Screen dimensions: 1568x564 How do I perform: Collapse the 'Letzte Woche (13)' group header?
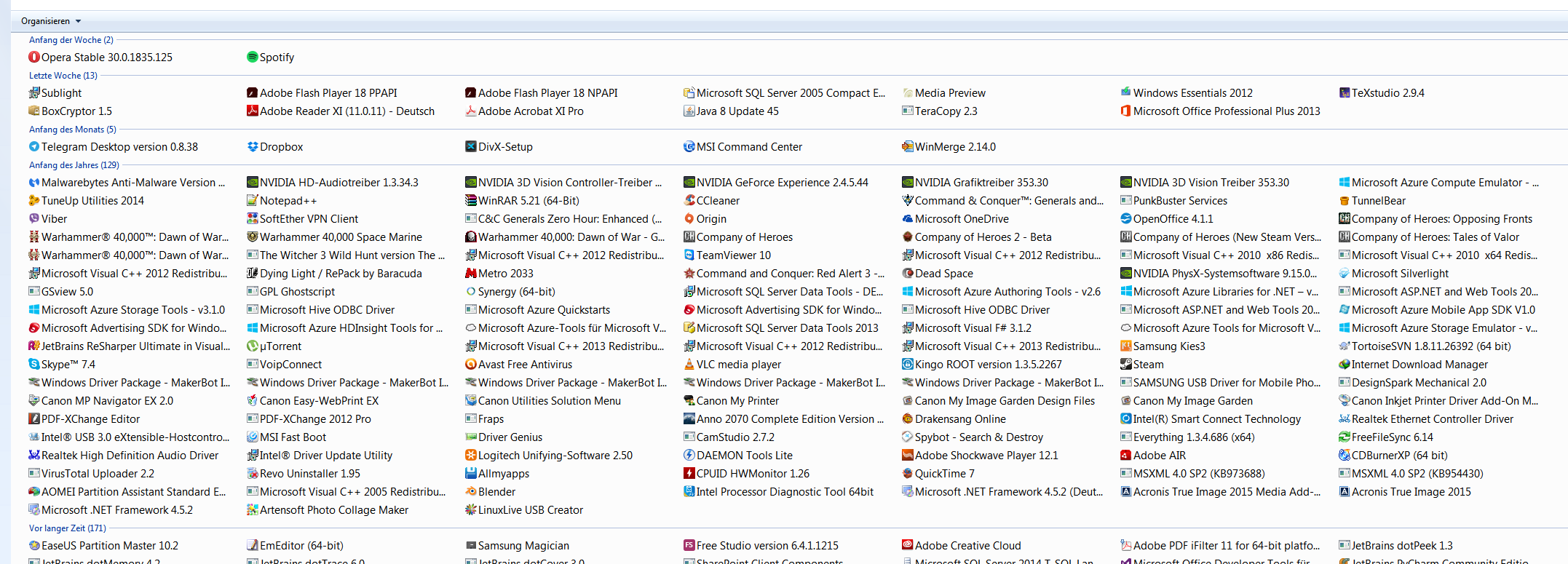point(63,76)
